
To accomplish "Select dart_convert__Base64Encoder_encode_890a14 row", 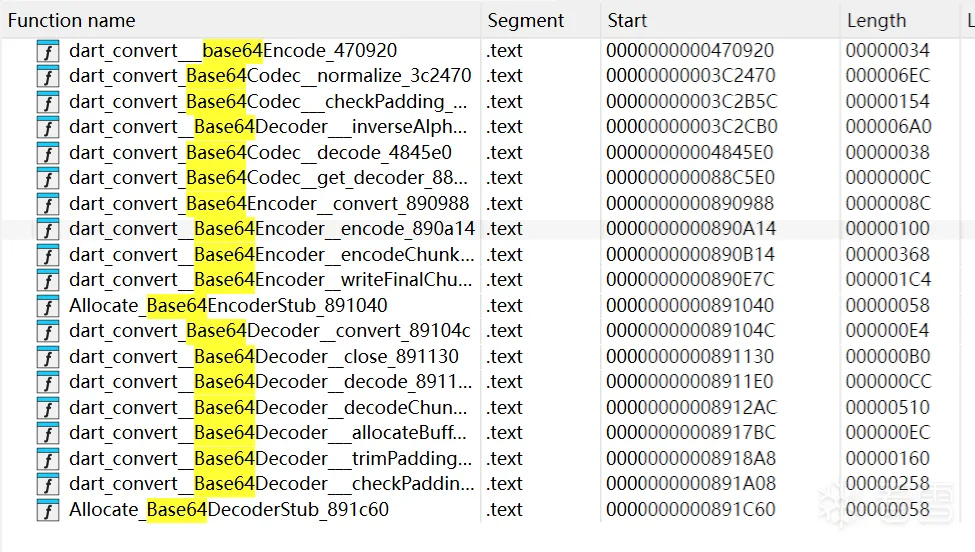I will click(x=488, y=229).
